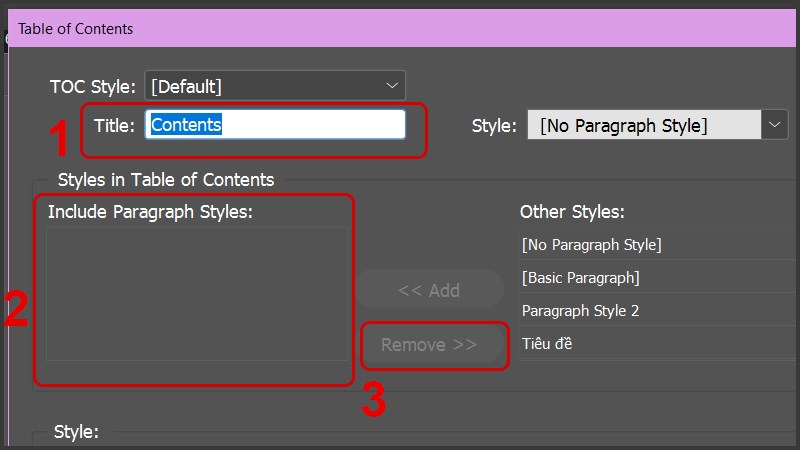The image size is (800, 450).
Task: Click the Include Paragraph Styles list box
Action: (197, 294)
